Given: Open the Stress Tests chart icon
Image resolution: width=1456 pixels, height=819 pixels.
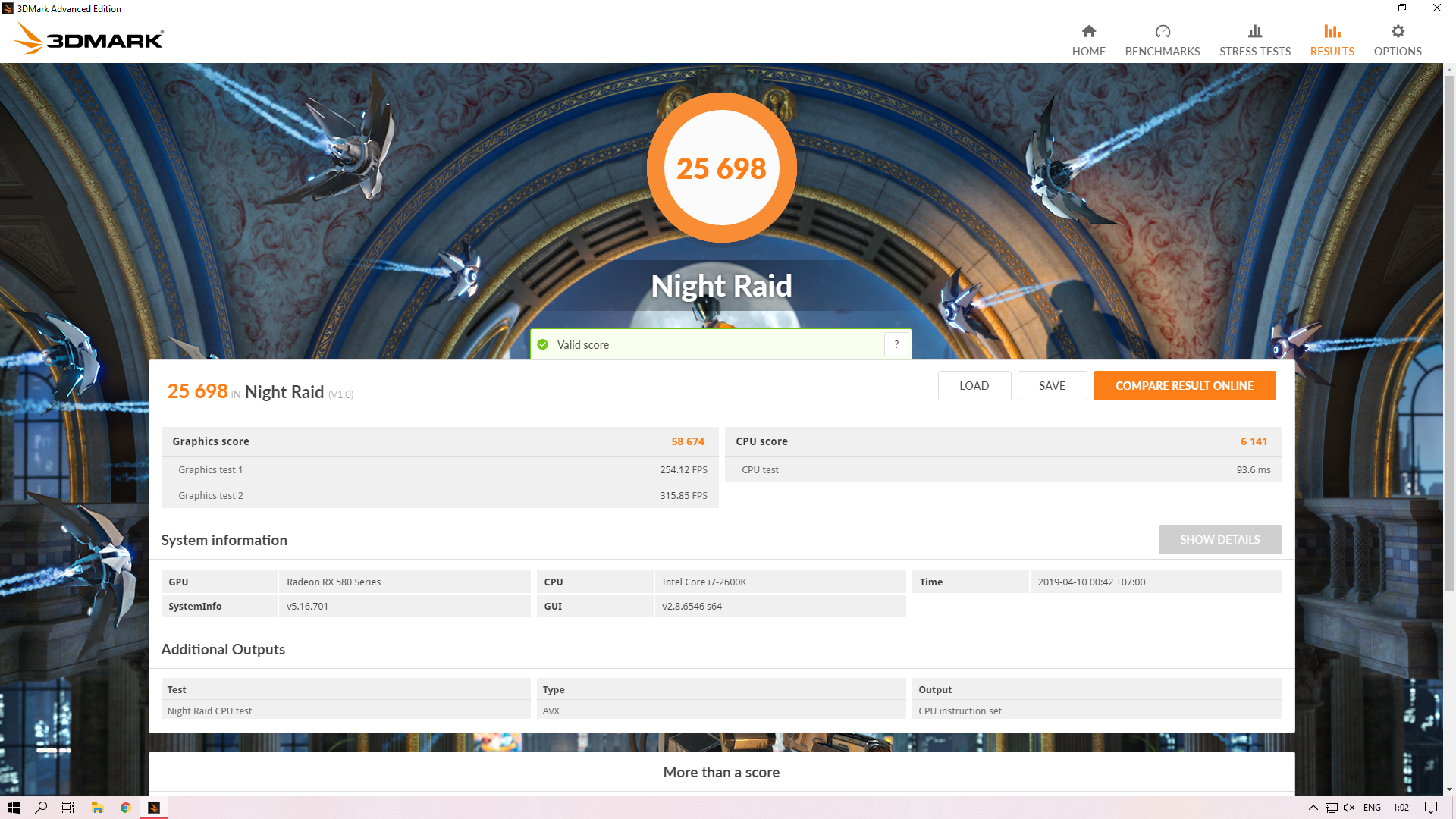Looking at the screenshot, I should pos(1254,31).
